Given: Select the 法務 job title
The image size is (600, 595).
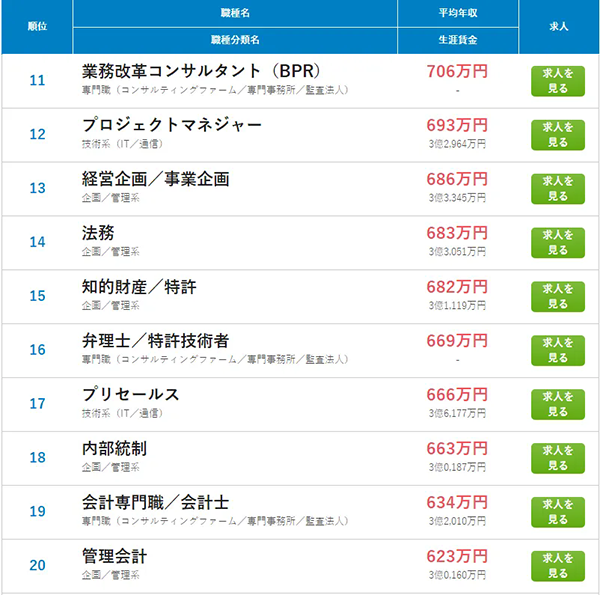Looking at the screenshot, I should point(98,233).
